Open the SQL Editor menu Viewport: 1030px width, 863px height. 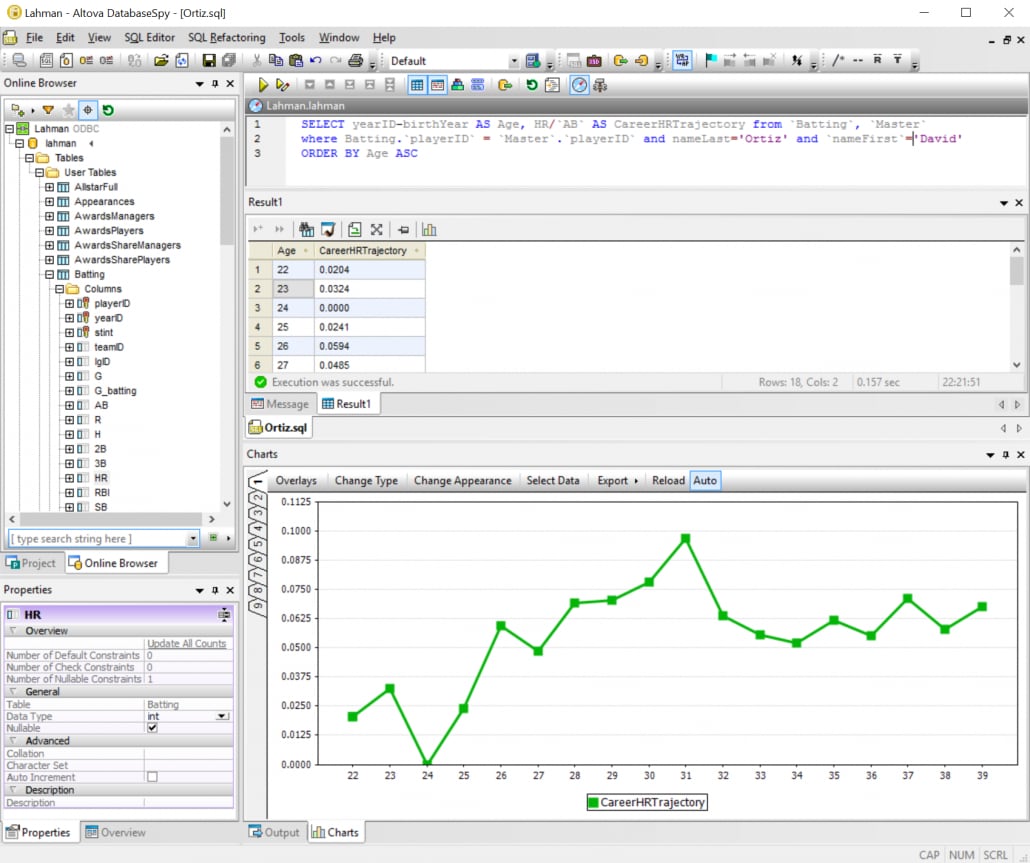pos(150,37)
